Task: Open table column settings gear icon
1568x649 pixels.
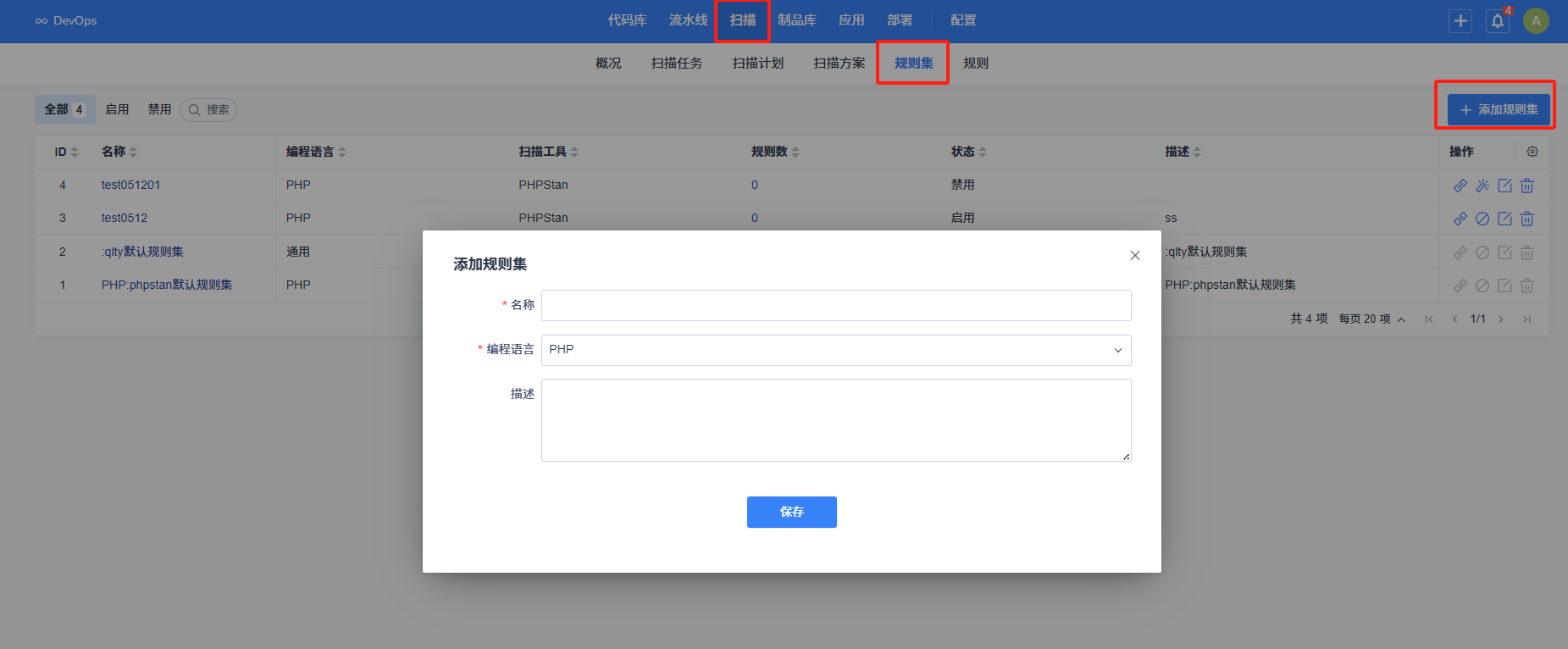Action: point(1532,152)
